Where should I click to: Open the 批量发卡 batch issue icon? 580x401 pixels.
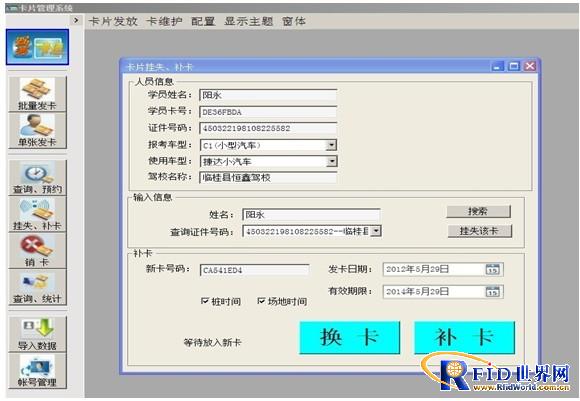click(37, 94)
